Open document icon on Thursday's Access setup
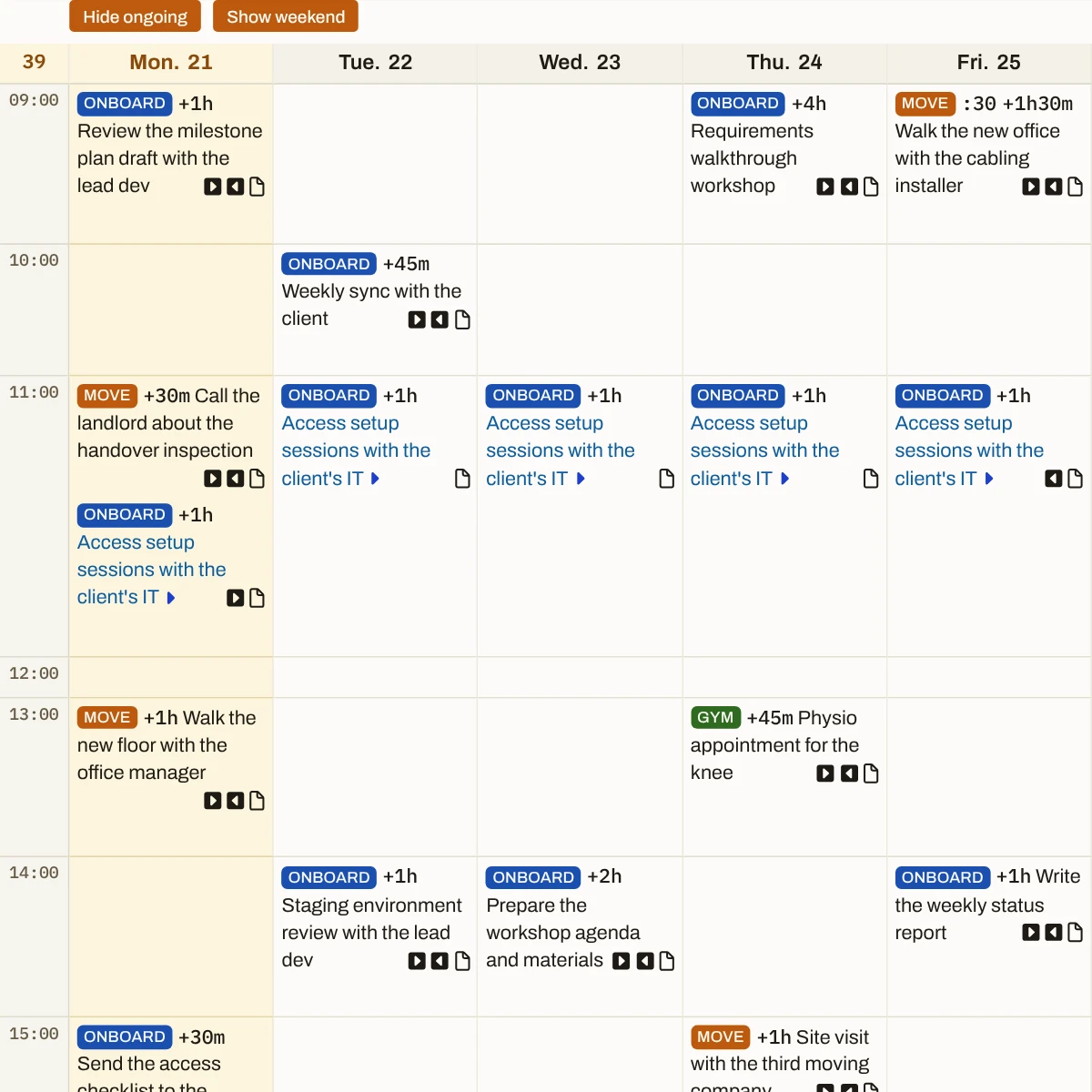This screenshot has width=1092, height=1092. click(x=871, y=479)
